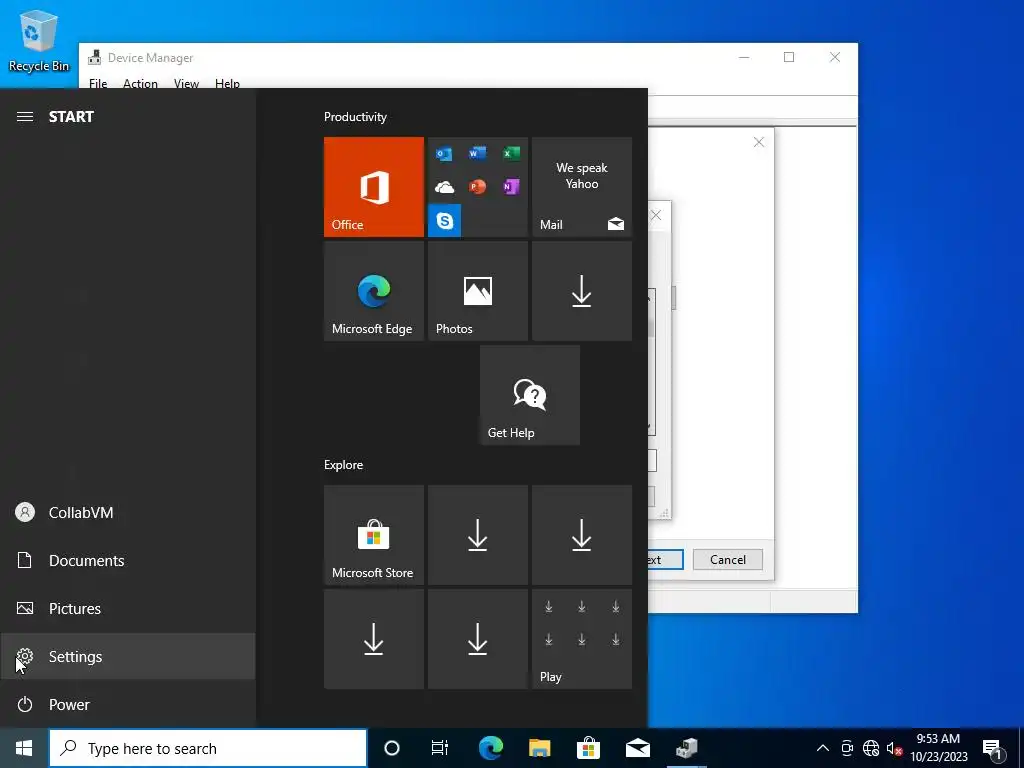1024x768 pixels.
Task: Open OneDrive from the Office apps folder tile
Action: [x=444, y=187]
